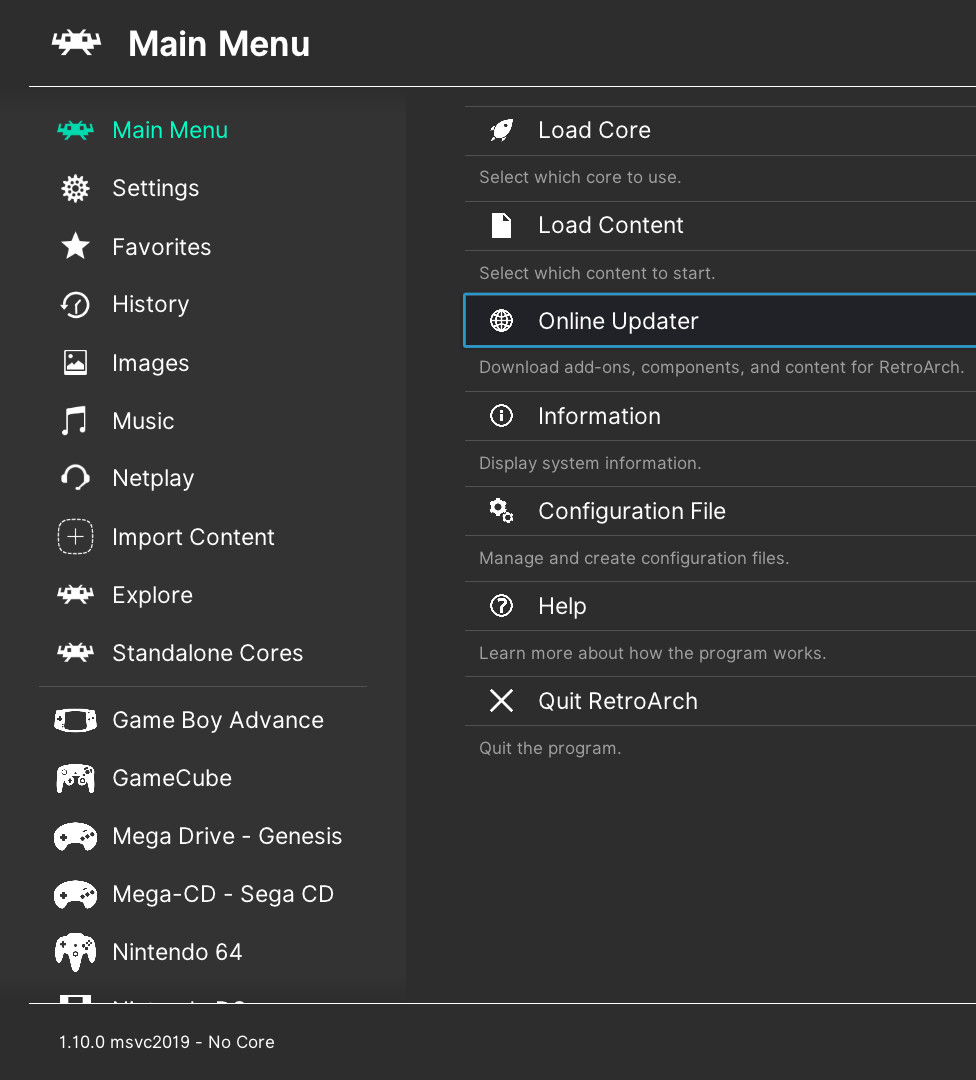Click the 'Main Menu' header title
Screen dimensions: 976x1080
coord(219,44)
